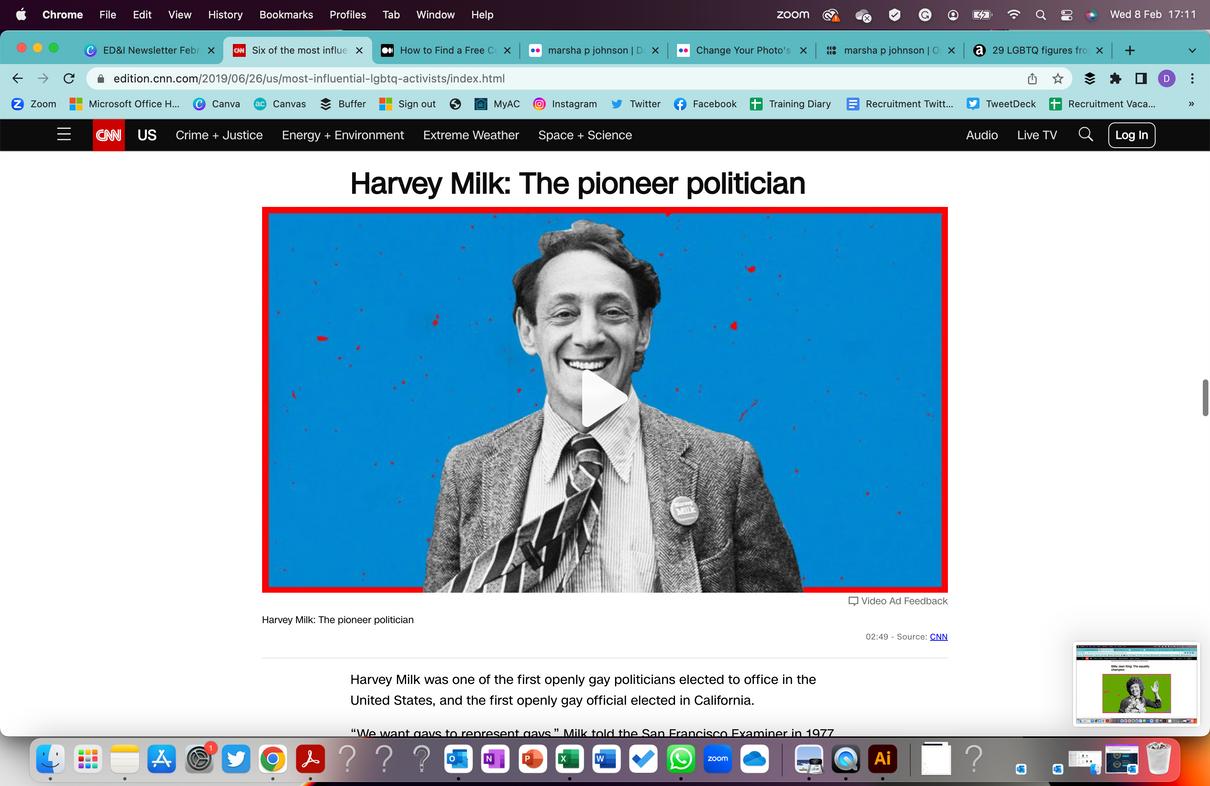Open the Extreme Weather section
The image size is (1210, 786).
[471, 135]
